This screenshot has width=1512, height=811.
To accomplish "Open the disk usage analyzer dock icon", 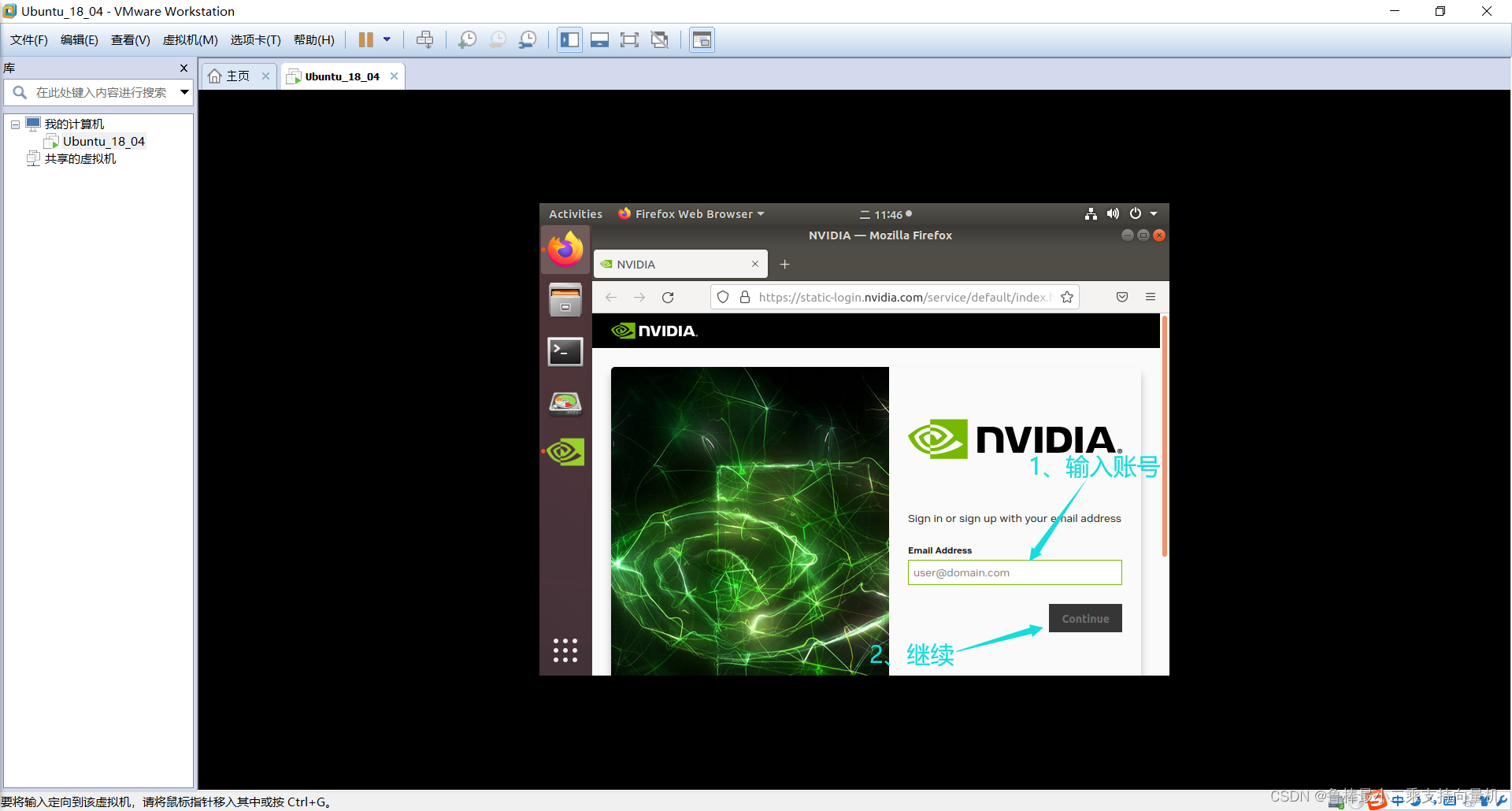I will click(x=565, y=402).
